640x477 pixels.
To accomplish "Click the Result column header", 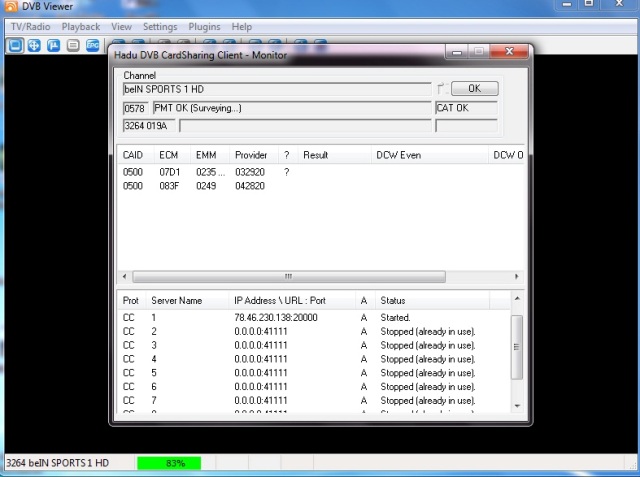I will tap(334, 155).
